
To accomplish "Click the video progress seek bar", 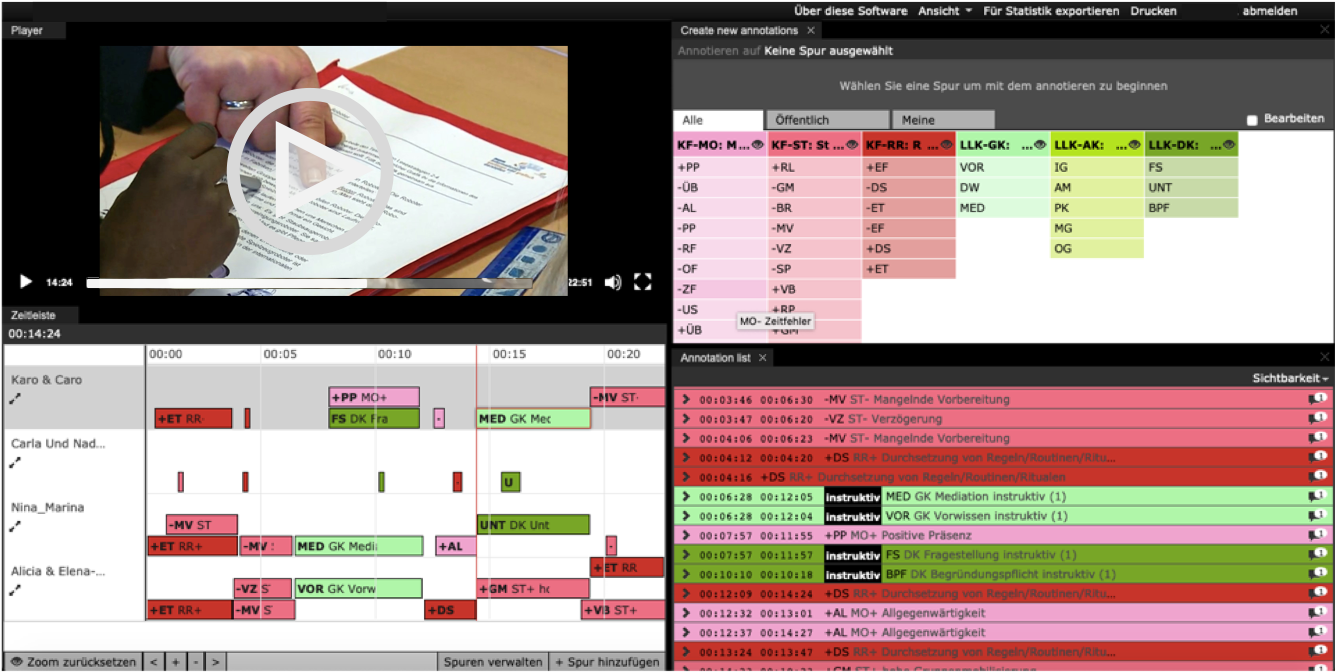I will (324, 283).
